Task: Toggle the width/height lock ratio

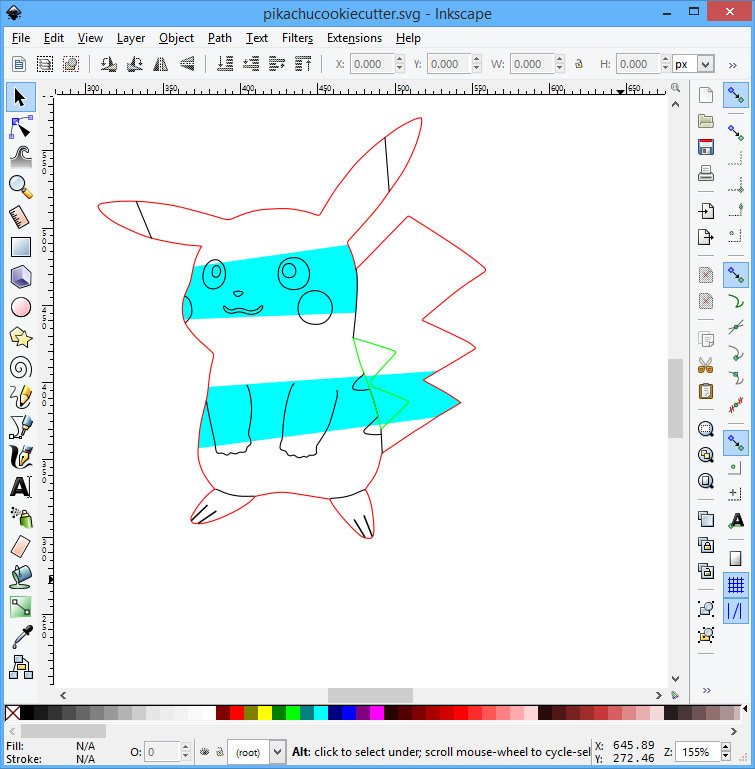Action: [579, 64]
